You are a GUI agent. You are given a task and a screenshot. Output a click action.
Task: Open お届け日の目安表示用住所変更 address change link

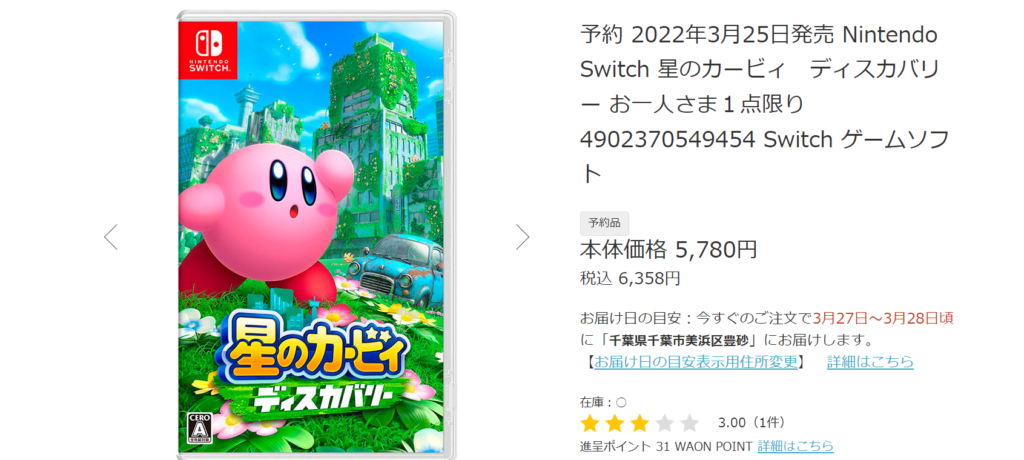click(696, 361)
